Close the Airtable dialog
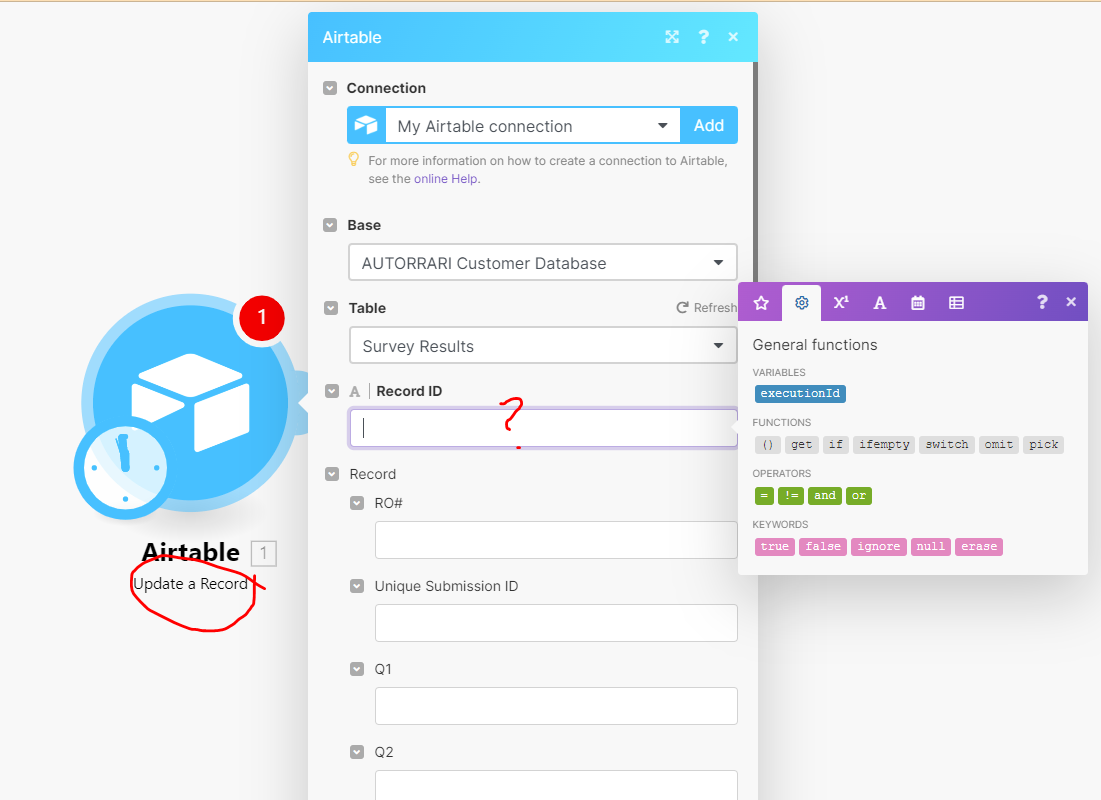The height and width of the screenshot is (800, 1101). 733,37
